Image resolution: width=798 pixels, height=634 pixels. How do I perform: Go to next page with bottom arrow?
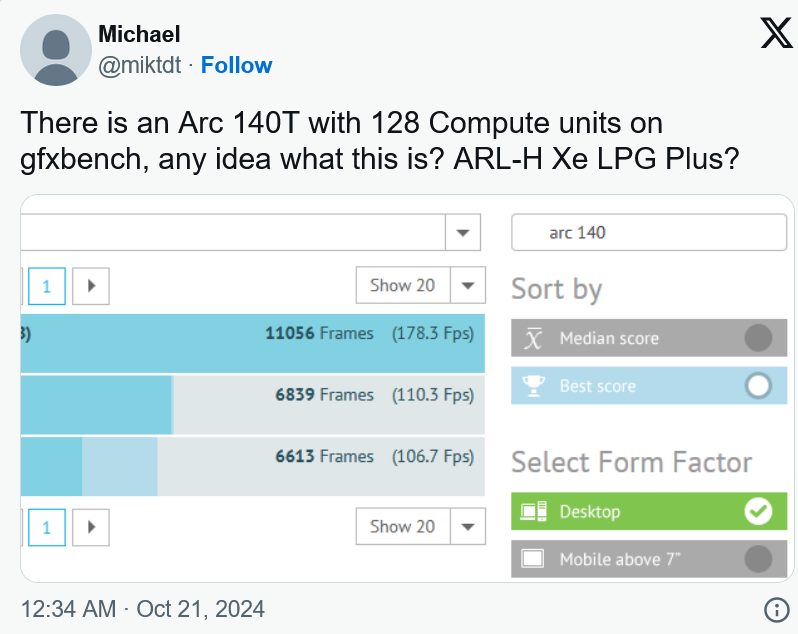[x=91, y=527]
